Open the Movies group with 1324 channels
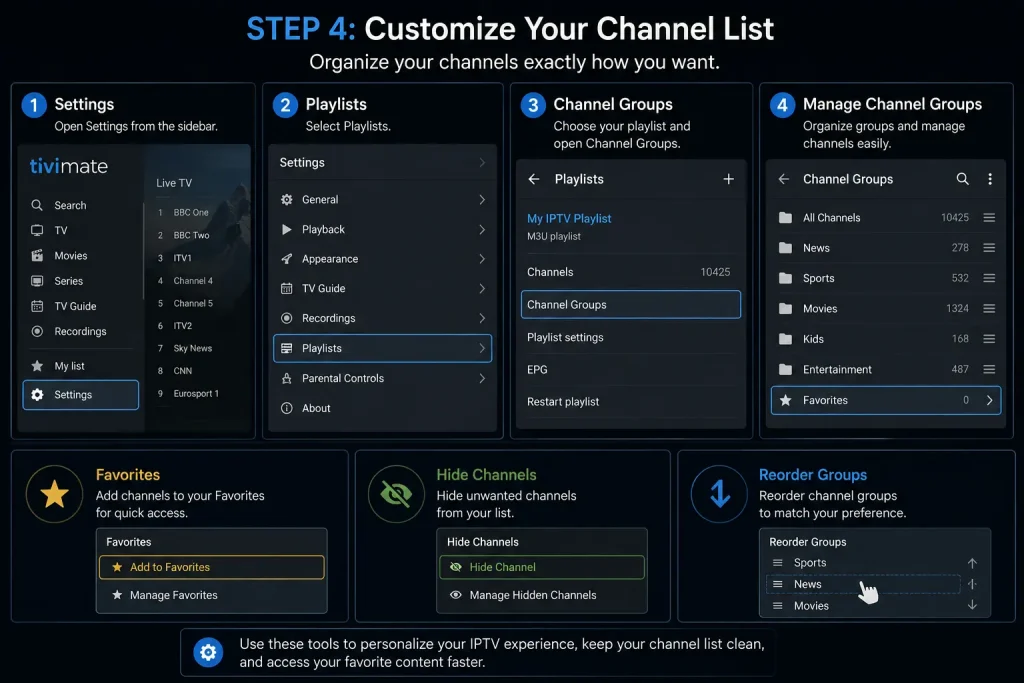1024x683 pixels. [x=886, y=308]
